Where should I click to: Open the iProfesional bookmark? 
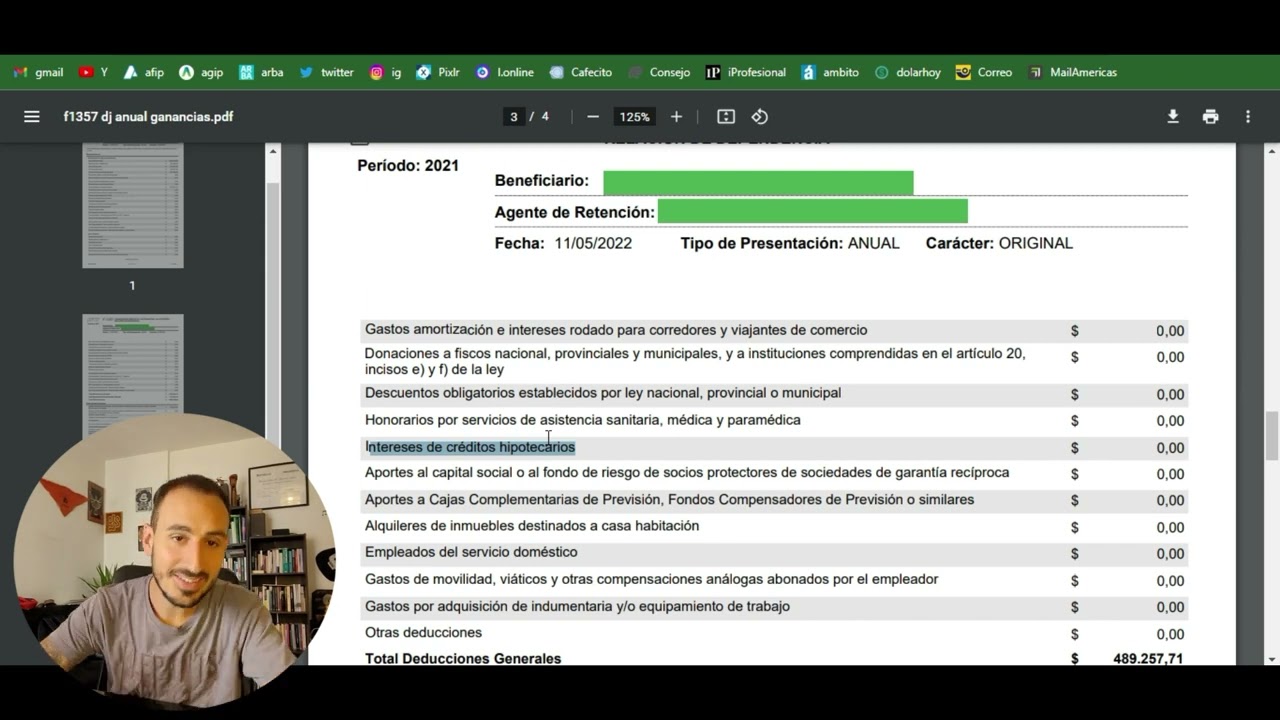point(746,72)
